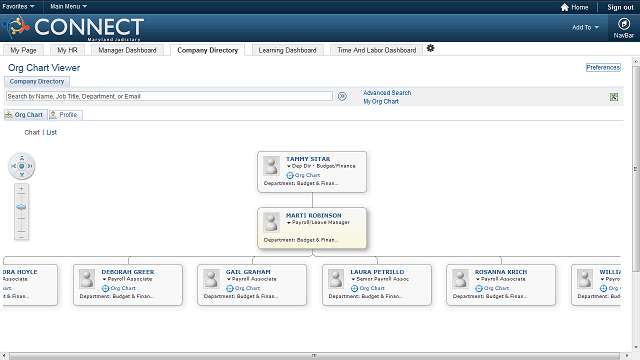Screen dimensions: 640x360
Task: Open Tammy Sitar's name link
Action: point(308,159)
